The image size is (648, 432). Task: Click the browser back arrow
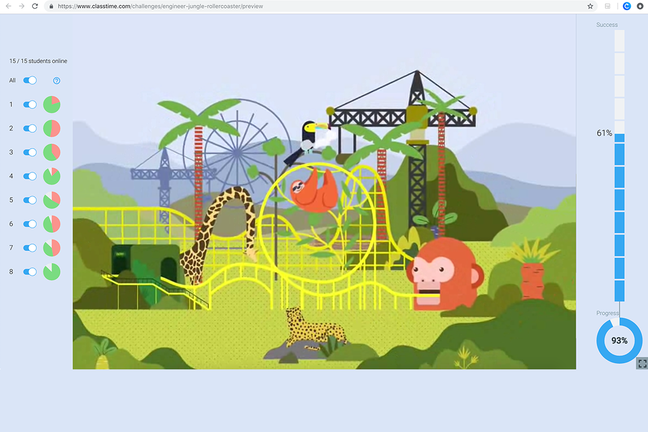[8, 6]
